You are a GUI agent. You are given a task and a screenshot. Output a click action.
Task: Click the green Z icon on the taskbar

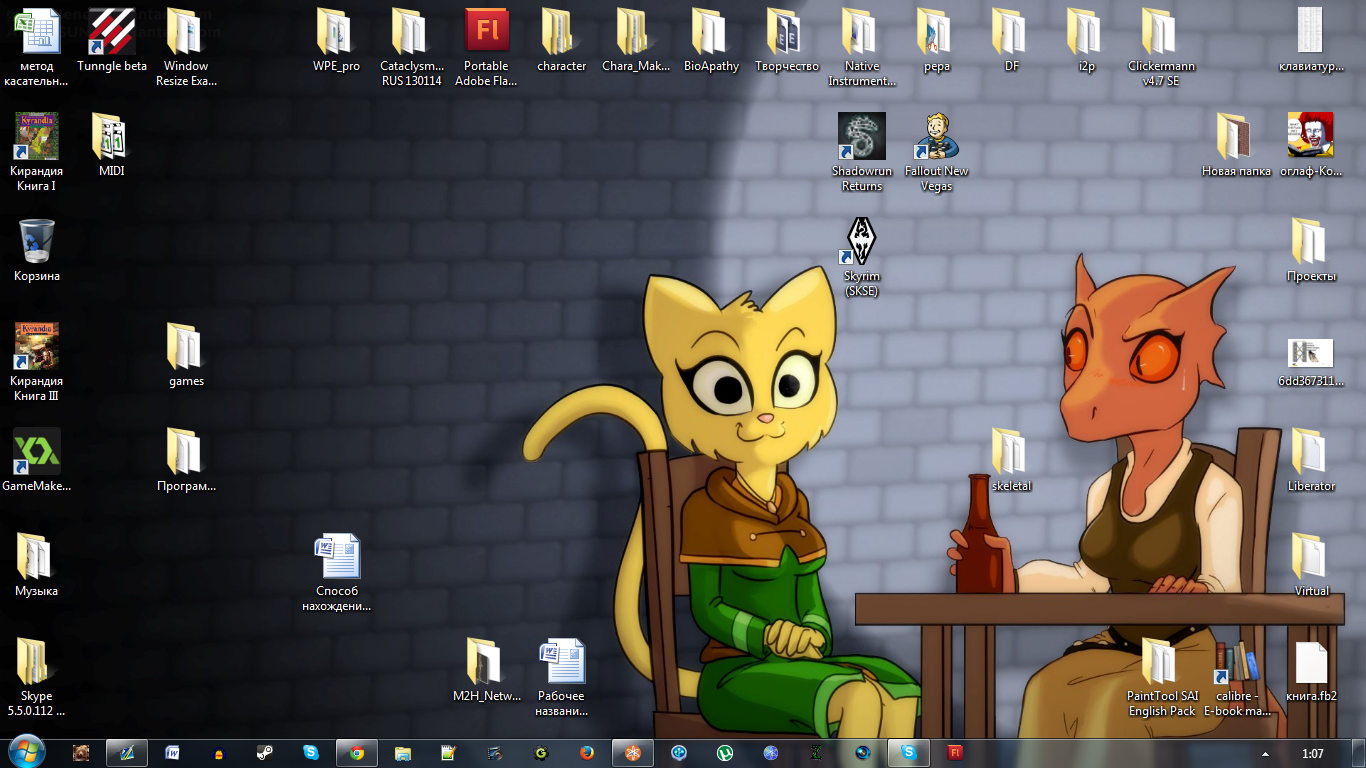coord(817,753)
